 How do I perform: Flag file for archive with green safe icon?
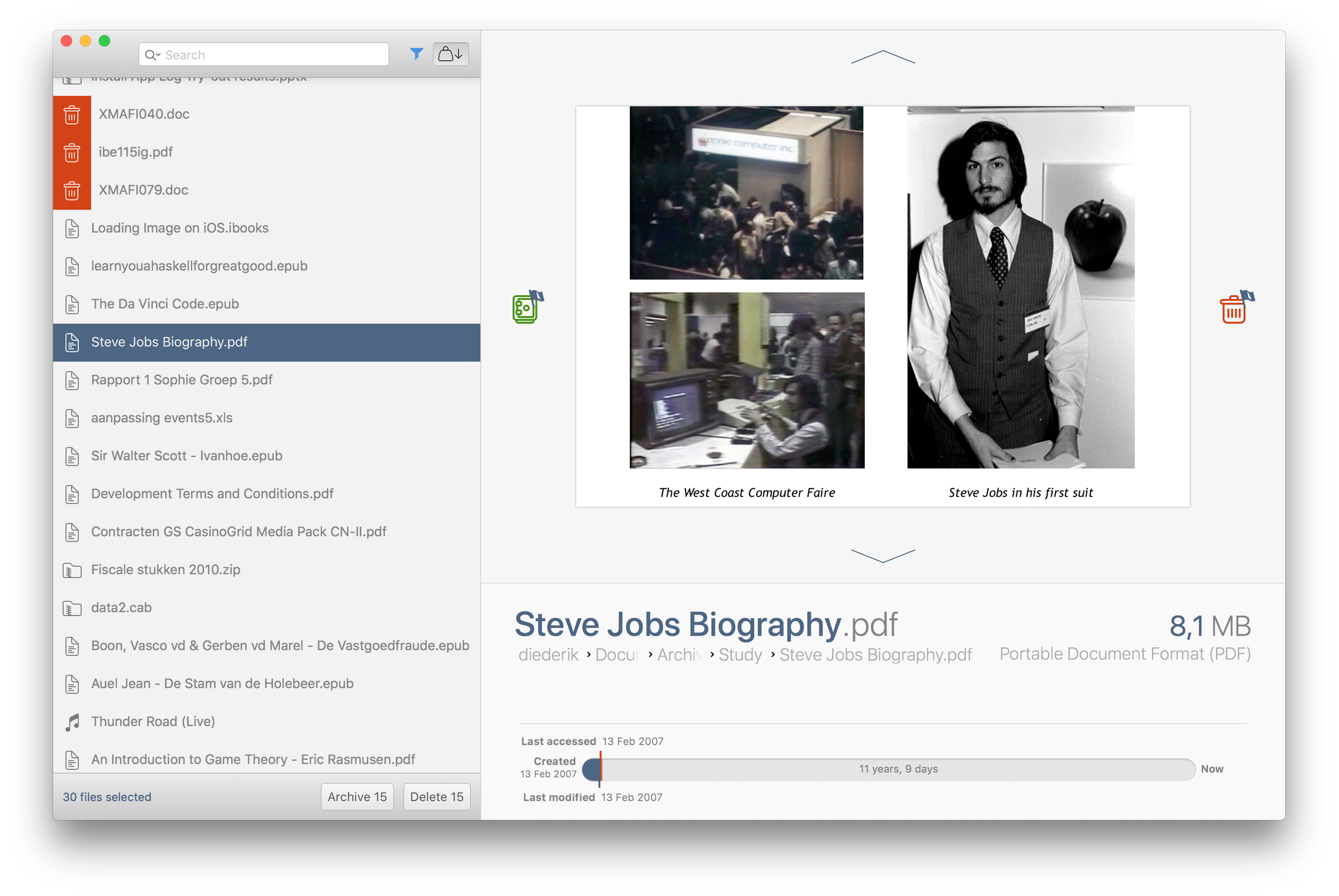(527, 307)
